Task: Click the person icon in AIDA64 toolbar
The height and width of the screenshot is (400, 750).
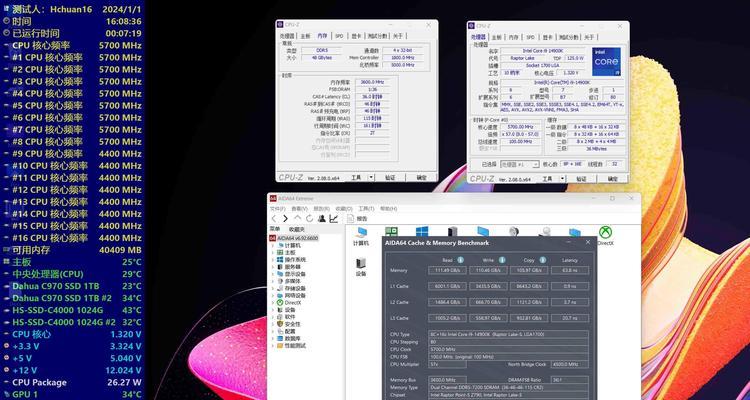Action: (x=322, y=219)
